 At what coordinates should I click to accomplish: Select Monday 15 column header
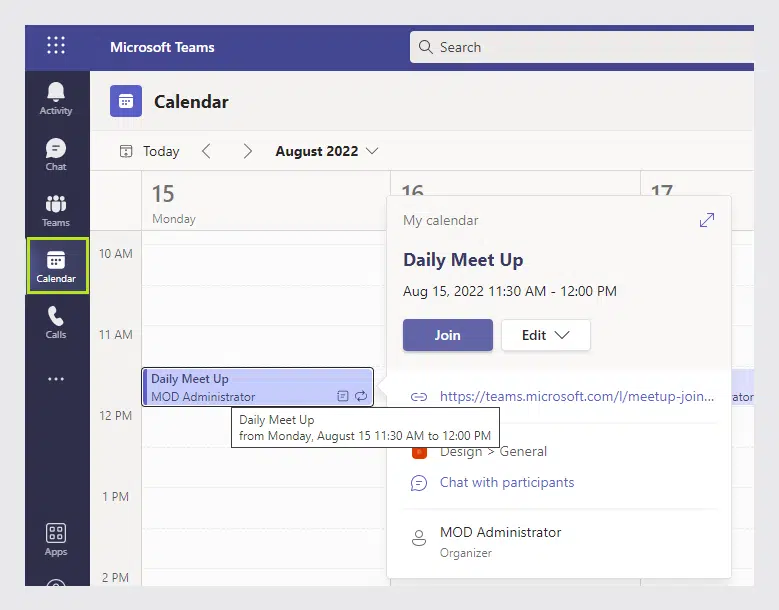[x=266, y=202]
